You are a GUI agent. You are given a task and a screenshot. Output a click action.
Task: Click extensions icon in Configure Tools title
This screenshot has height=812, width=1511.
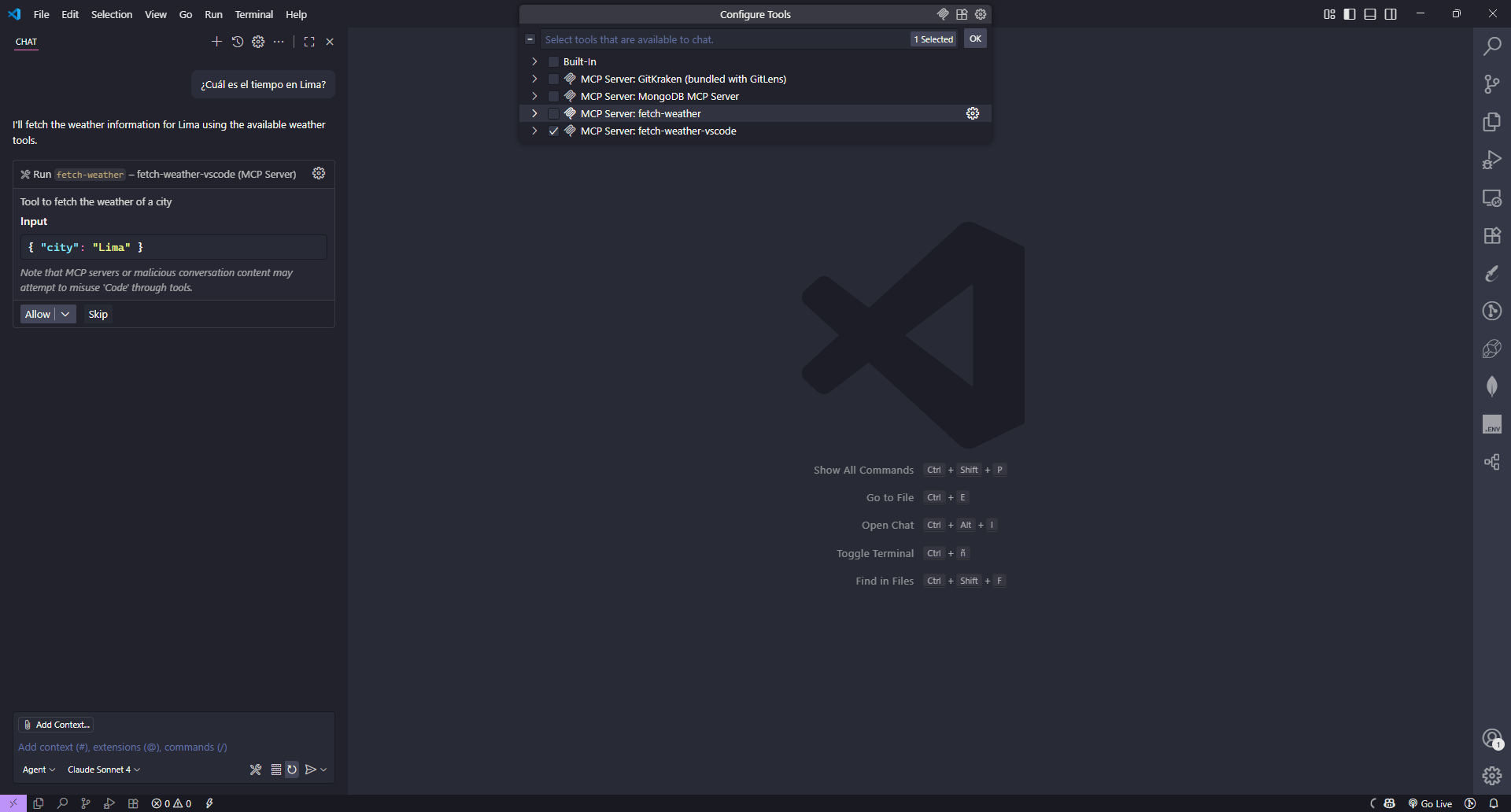(x=962, y=14)
